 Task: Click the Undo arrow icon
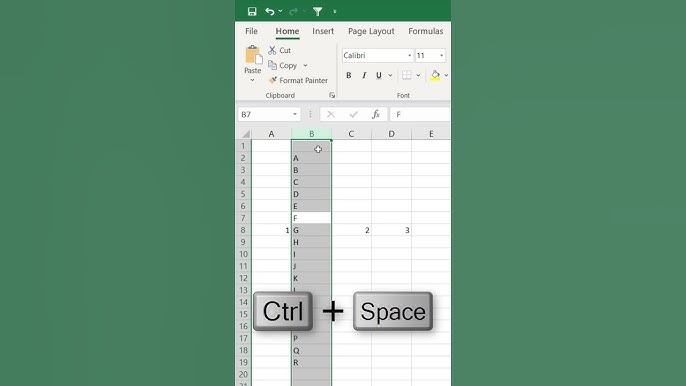coord(270,11)
